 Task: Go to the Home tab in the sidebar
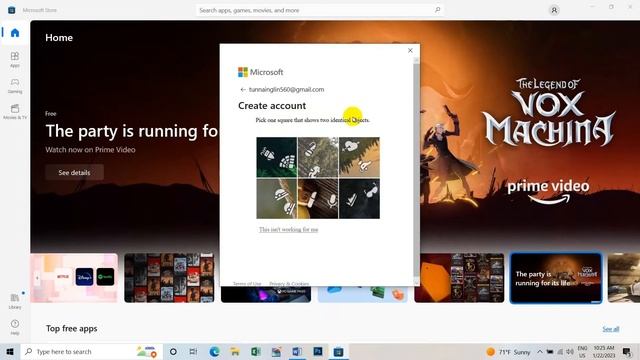pos(15,33)
